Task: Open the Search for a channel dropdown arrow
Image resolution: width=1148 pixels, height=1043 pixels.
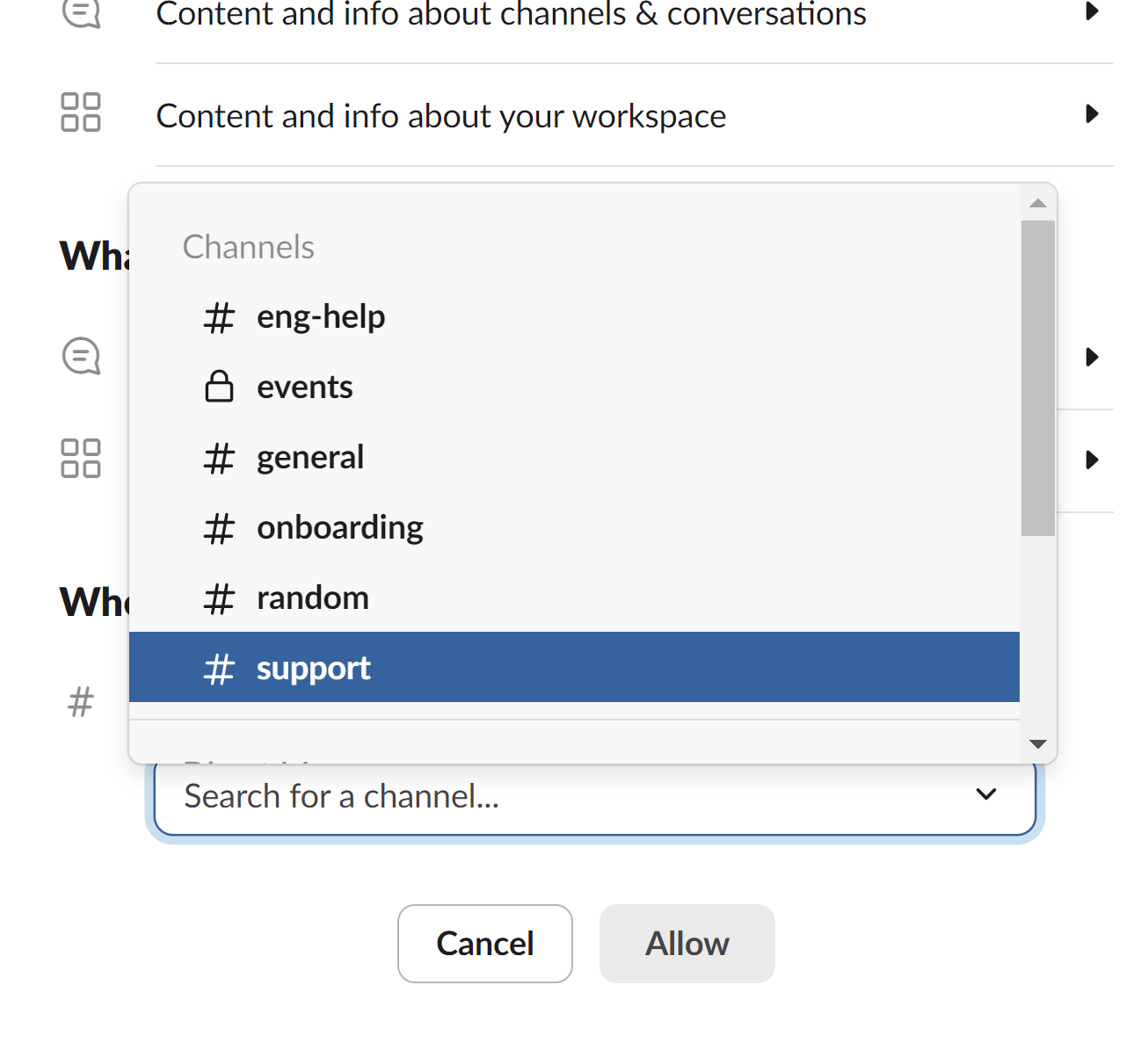Action: pyautogui.click(x=986, y=794)
